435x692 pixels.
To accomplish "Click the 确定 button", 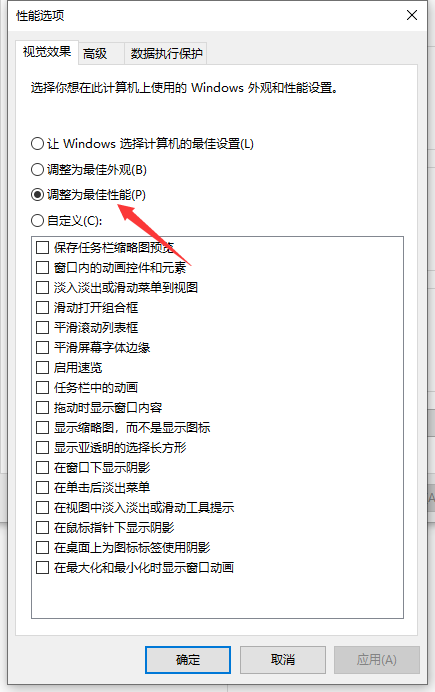I will tap(188, 660).
